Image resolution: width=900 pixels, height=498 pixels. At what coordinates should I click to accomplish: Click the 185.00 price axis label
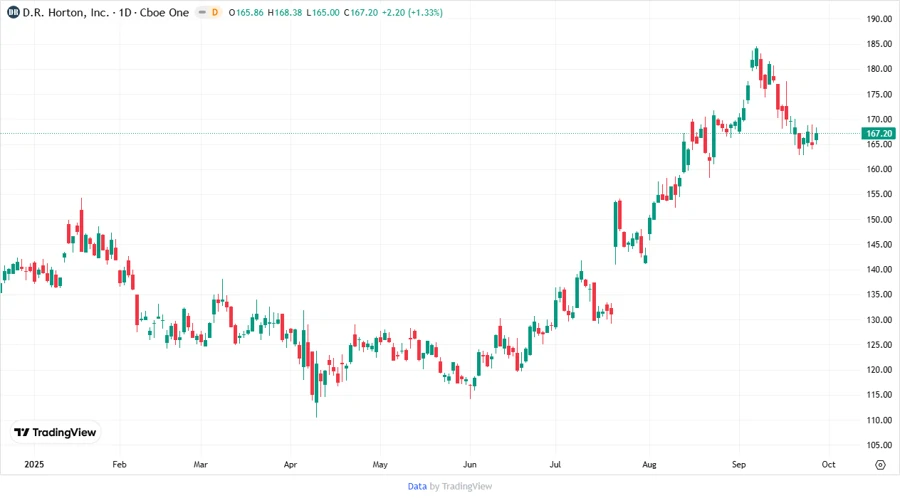tap(879, 44)
